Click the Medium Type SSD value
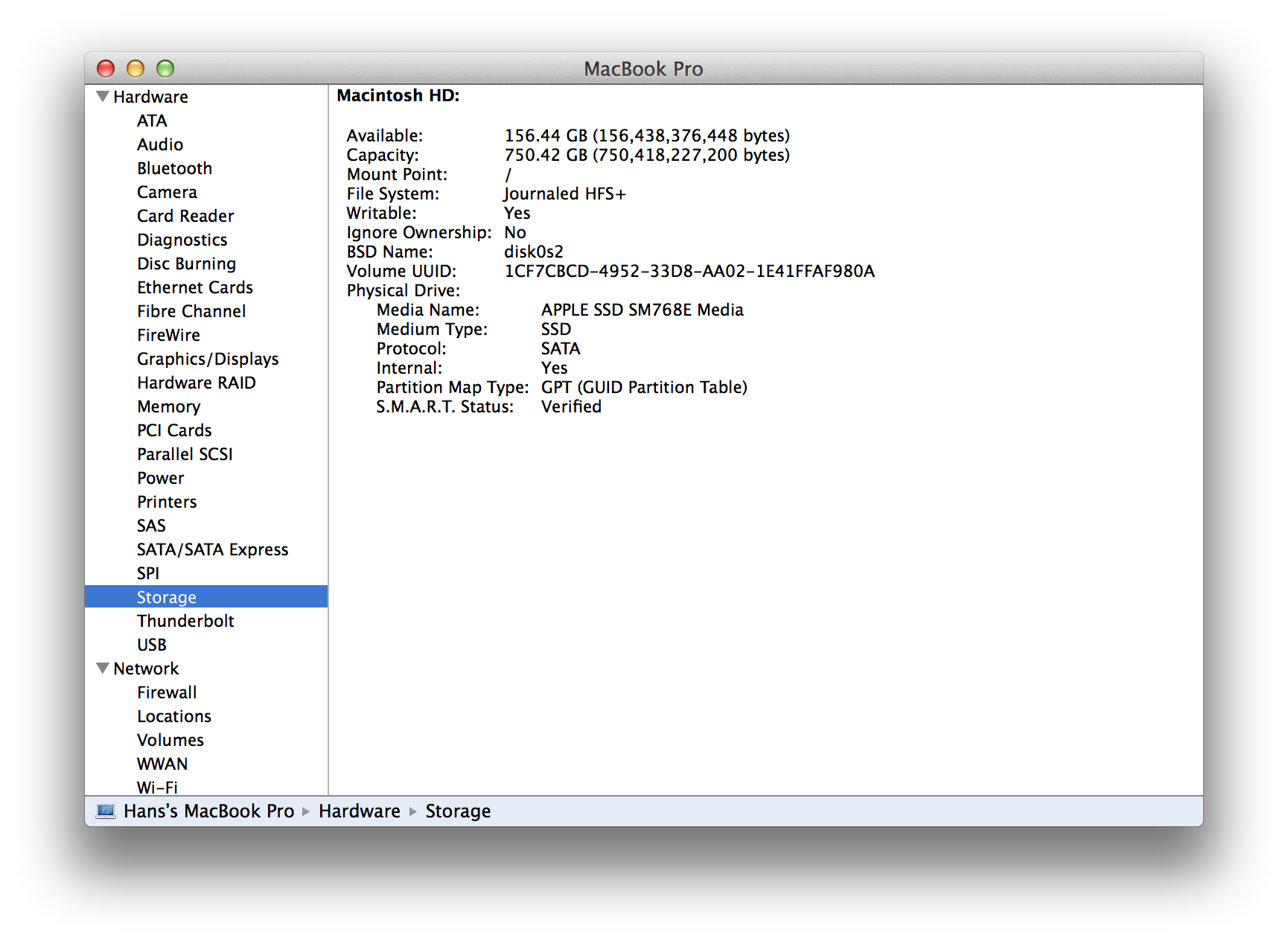Image resolution: width=1288 pixels, height=944 pixels. tap(556, 329)
